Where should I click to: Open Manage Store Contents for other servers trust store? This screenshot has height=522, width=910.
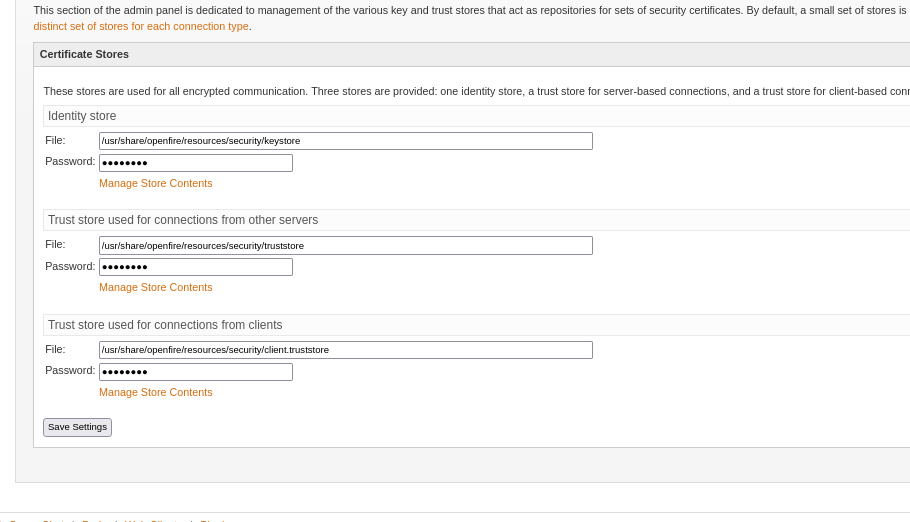[156, 287]
